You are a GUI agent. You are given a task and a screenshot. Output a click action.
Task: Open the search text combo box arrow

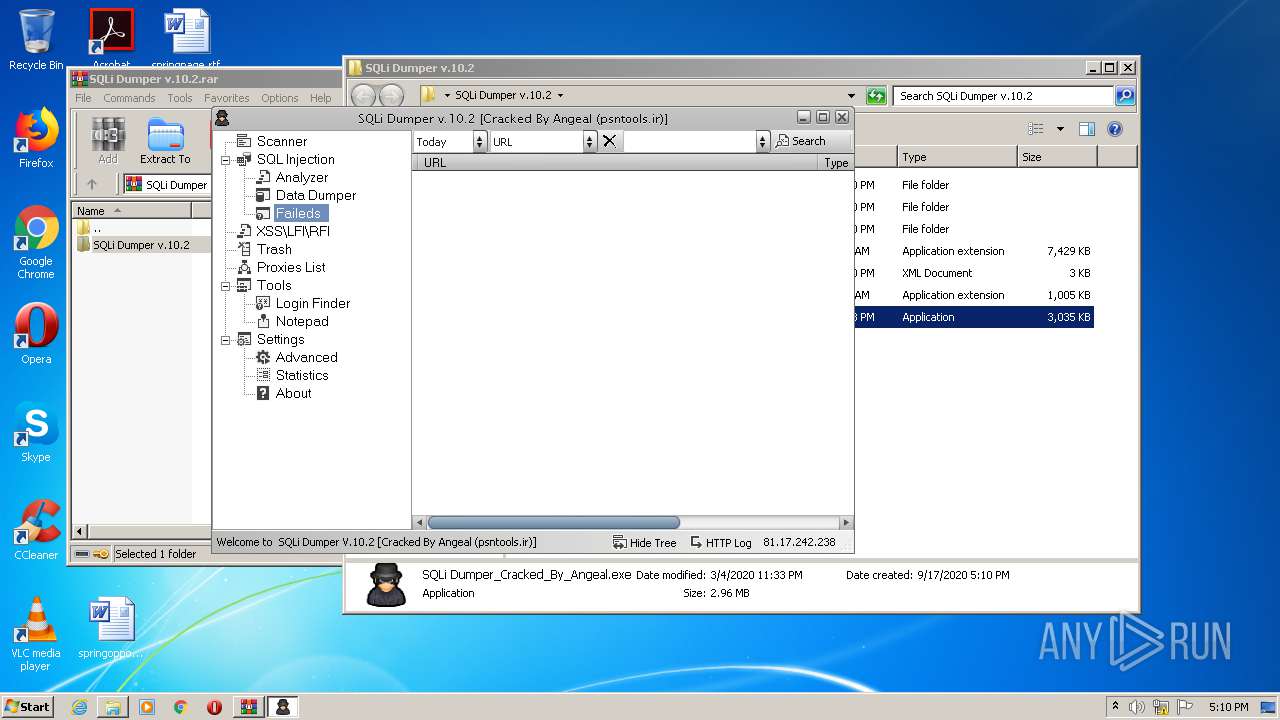pos(763,142)
